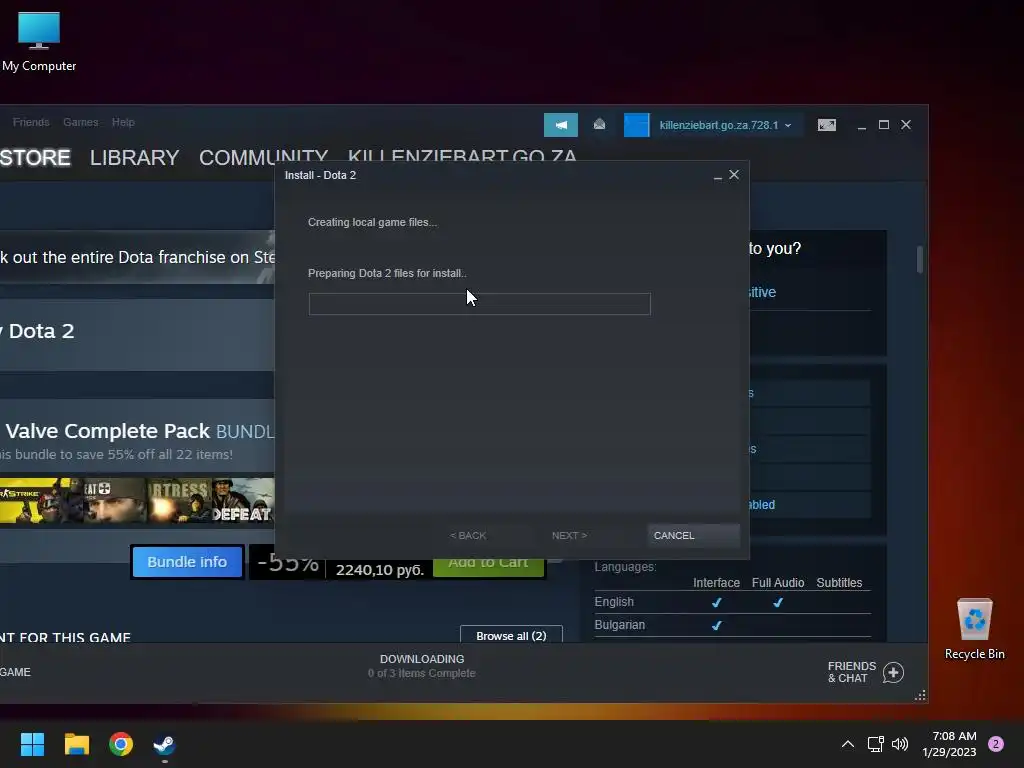1024x768 pixels.
Task: Click the Dota 2 install progress bar
Action: (x=479, y=304)
